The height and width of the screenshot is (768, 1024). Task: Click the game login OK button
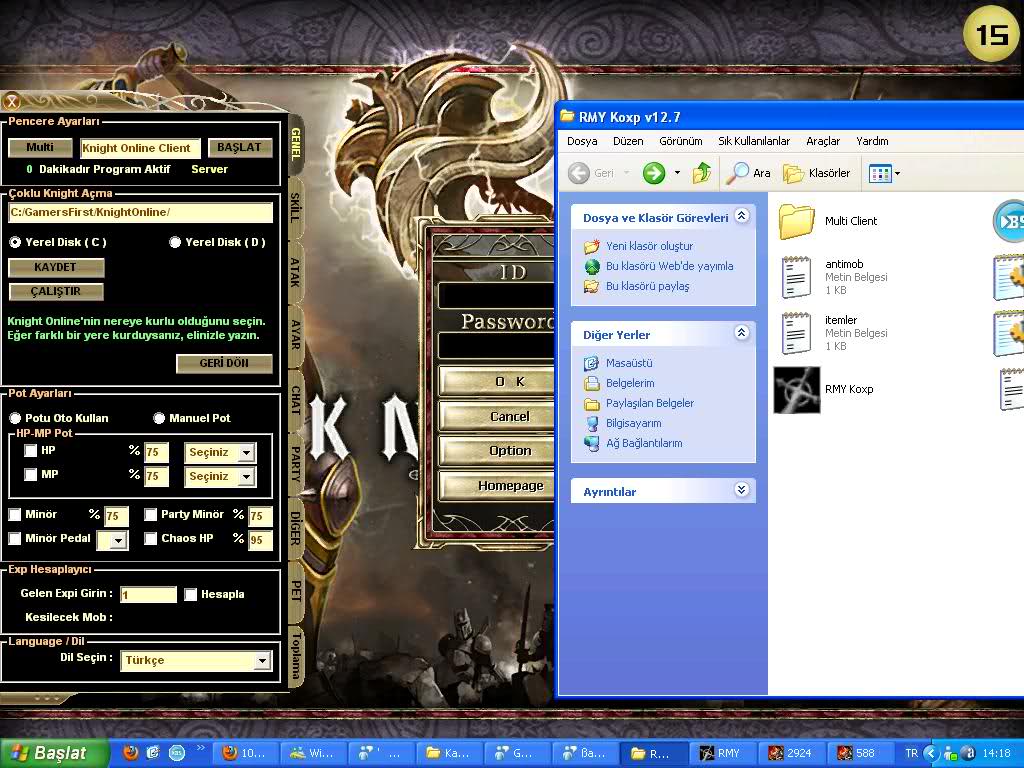[498, 381]
